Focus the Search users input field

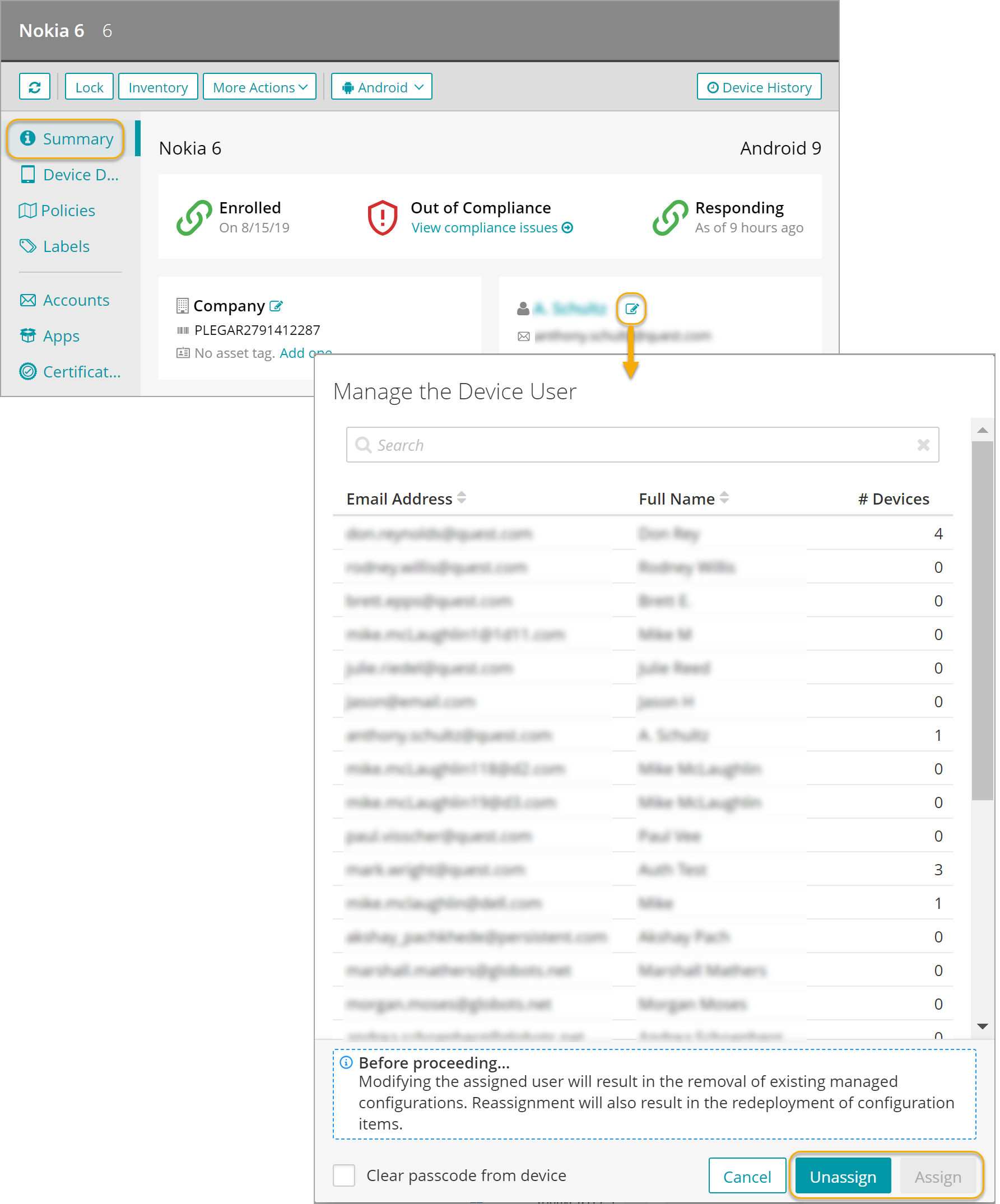643,445
